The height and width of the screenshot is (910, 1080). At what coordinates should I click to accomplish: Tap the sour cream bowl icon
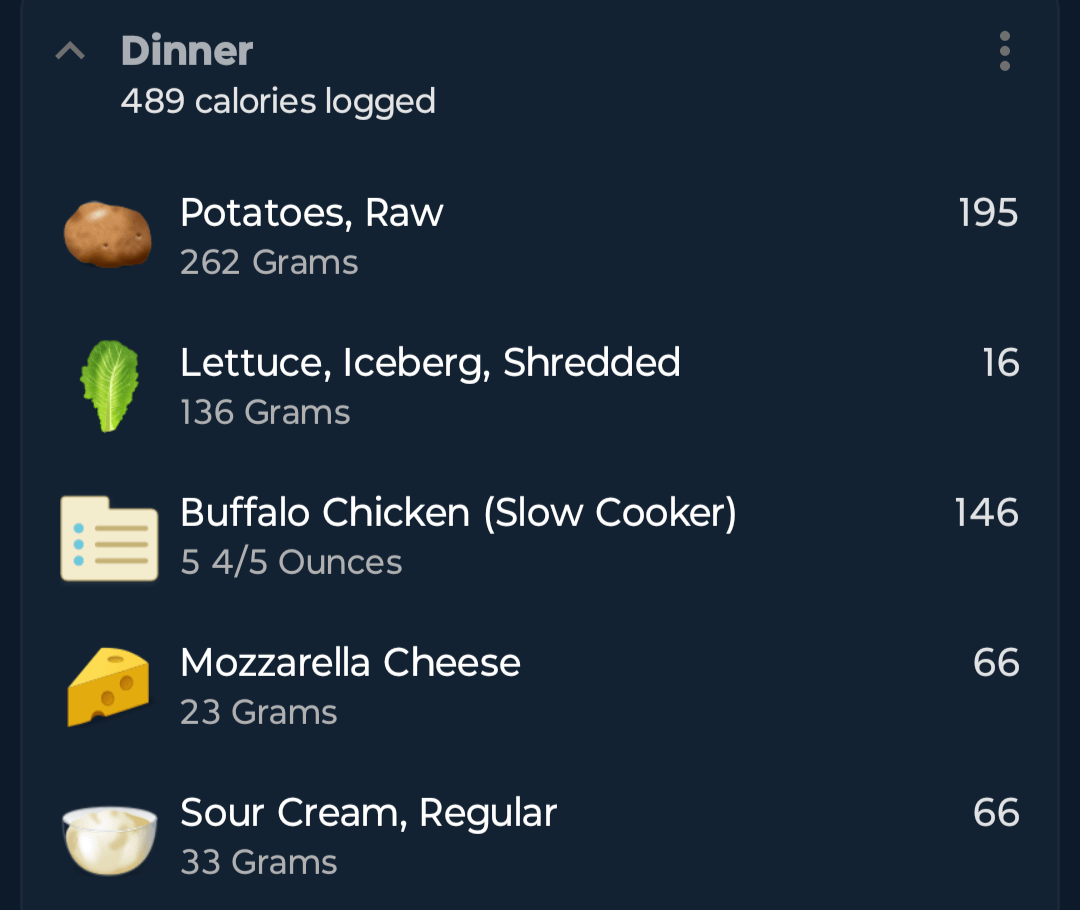pos(110,840)
